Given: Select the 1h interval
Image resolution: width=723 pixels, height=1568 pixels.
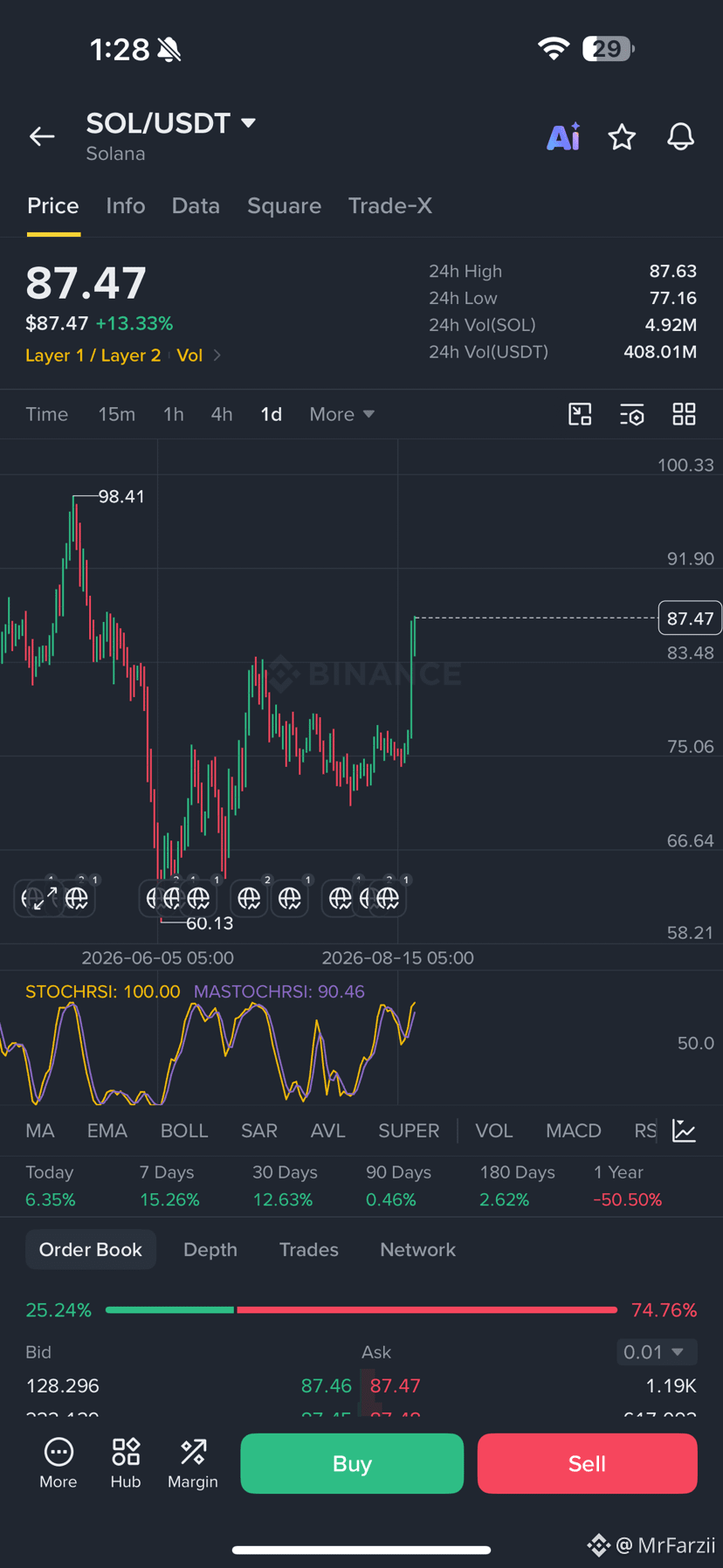Looking at the screenshot, I should [x=174, y=414].
